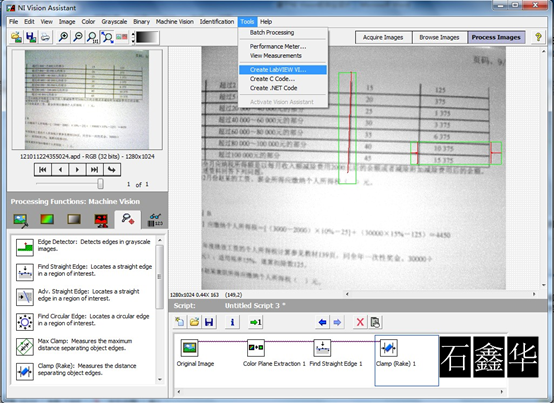Open the Color processing functions tab icon

pyautogui.click(x=47, y=219)
